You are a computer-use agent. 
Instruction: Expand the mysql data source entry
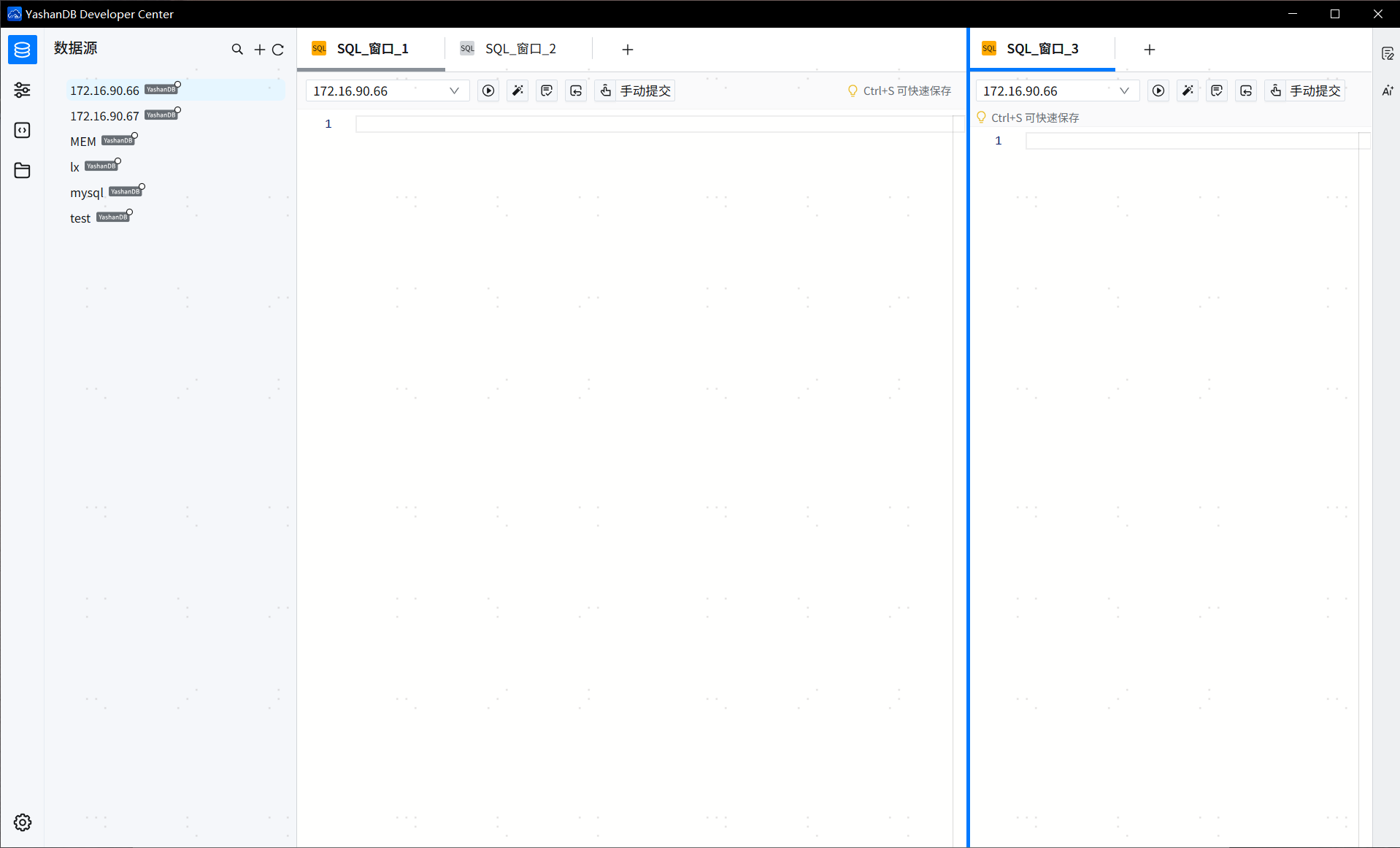click(87, 192)
